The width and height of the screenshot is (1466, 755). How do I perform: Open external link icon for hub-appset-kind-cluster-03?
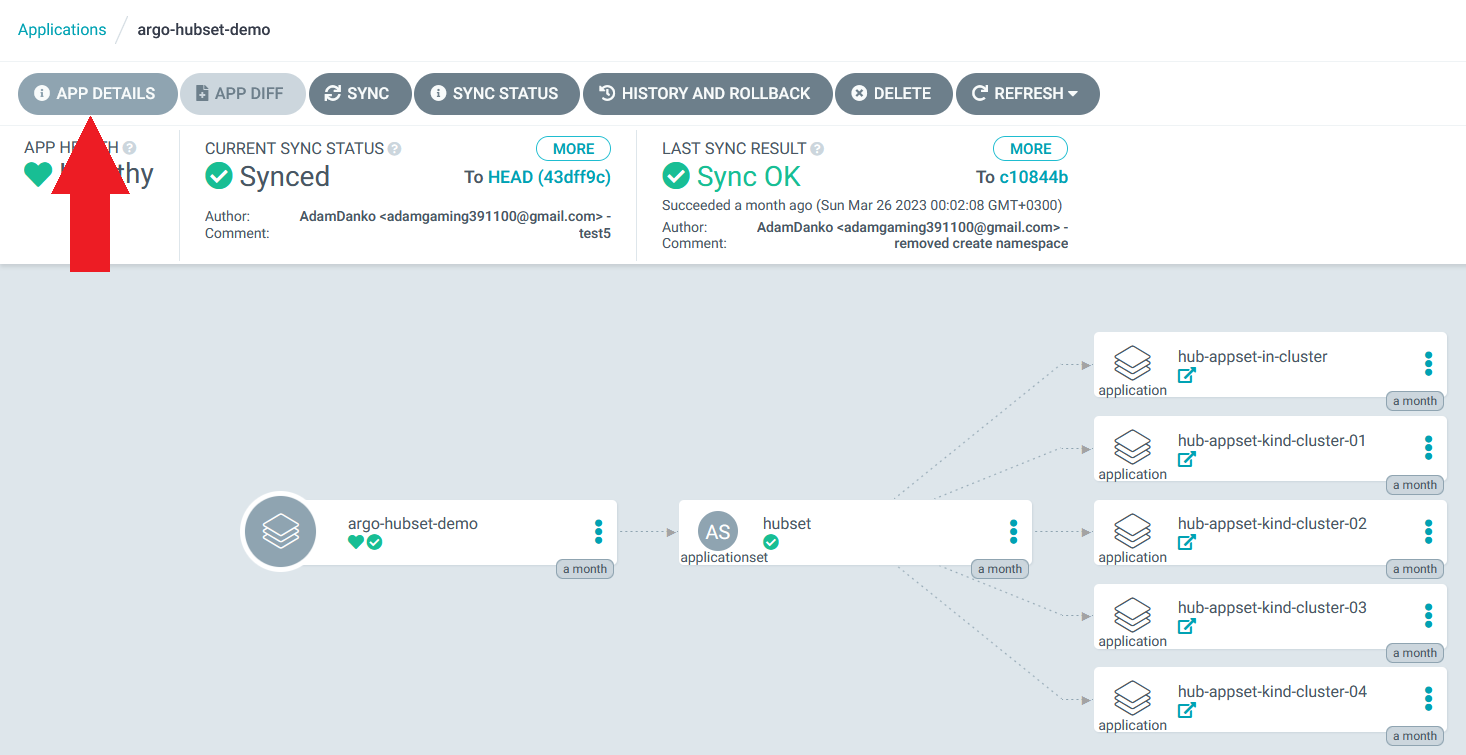point(1187,627)
